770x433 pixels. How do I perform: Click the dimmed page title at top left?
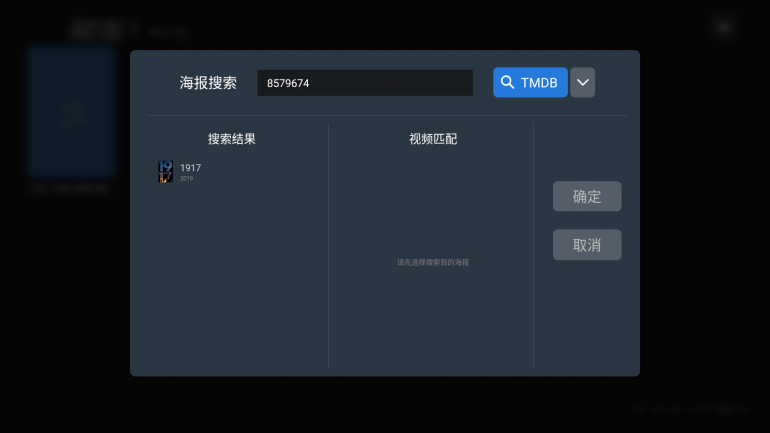(x=100, y=30)
